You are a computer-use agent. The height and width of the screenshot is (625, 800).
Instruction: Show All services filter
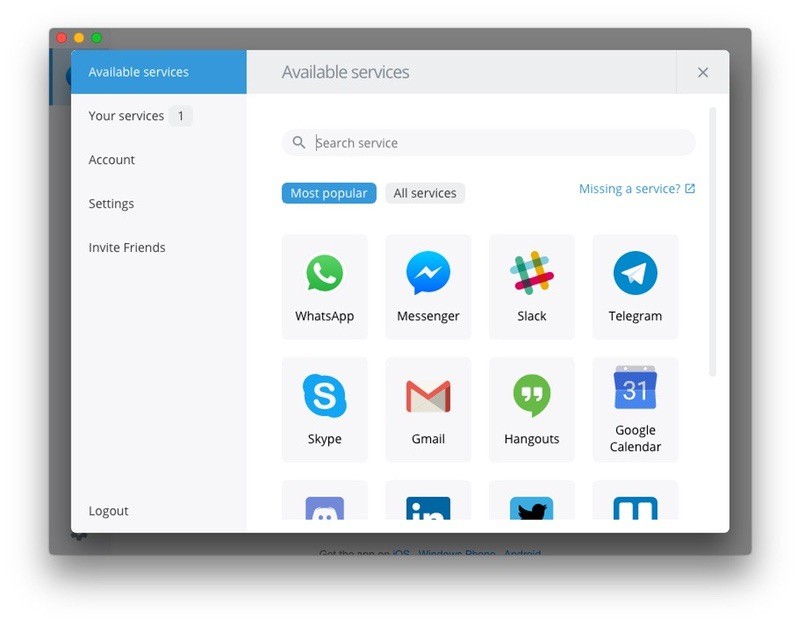(425, 193)
